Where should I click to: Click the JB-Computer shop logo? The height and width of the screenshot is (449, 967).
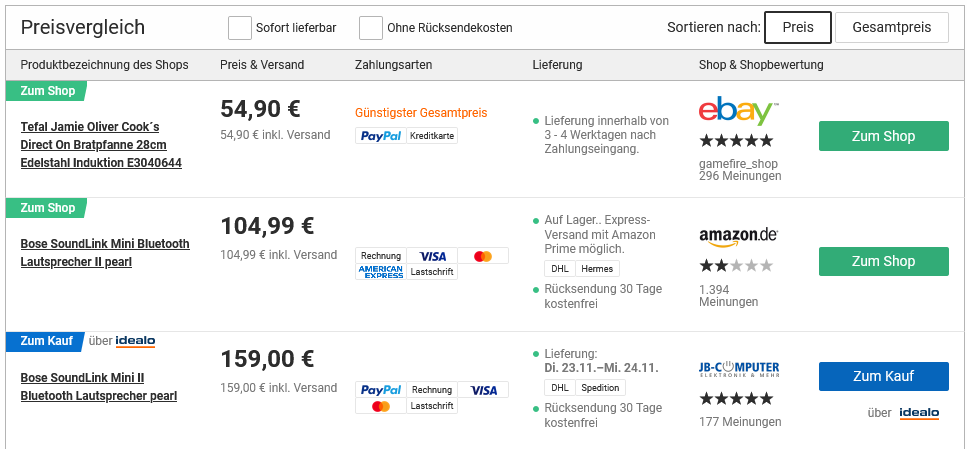click(739, 368)
